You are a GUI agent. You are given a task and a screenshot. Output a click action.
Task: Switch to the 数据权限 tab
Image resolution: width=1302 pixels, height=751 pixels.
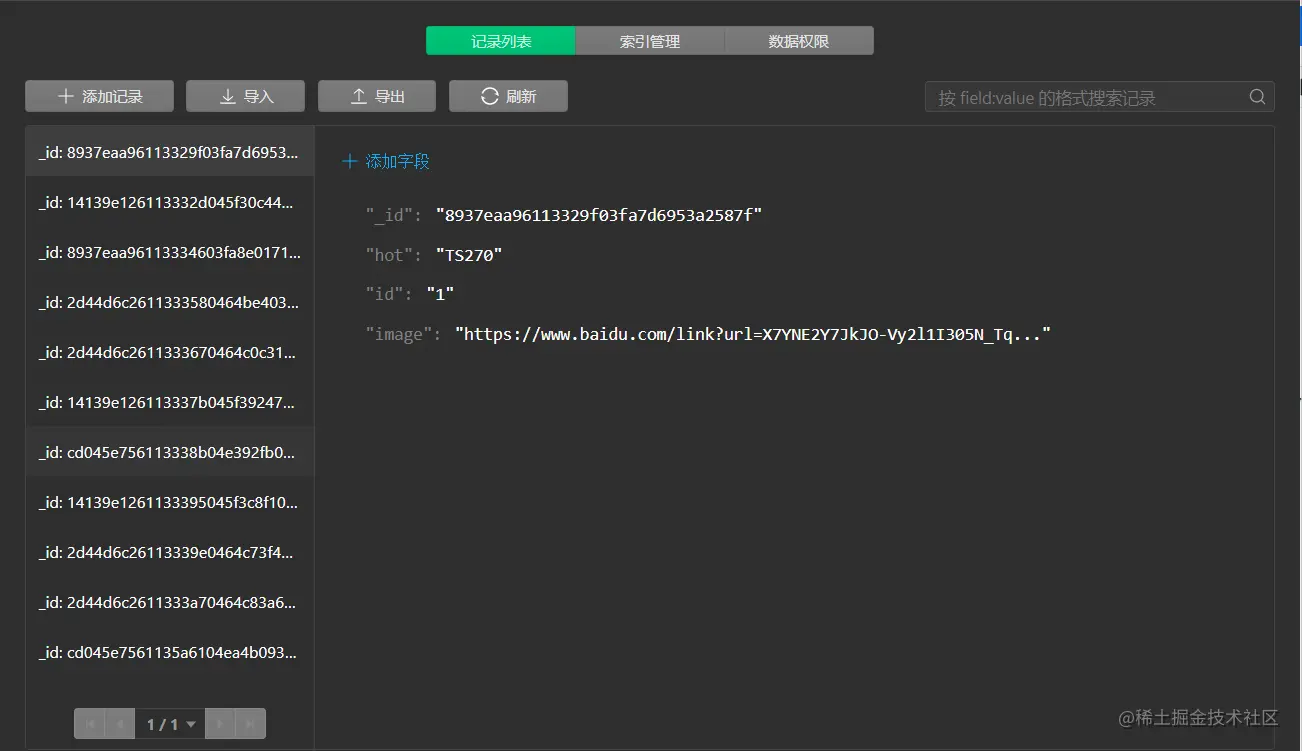pos(799,41)
